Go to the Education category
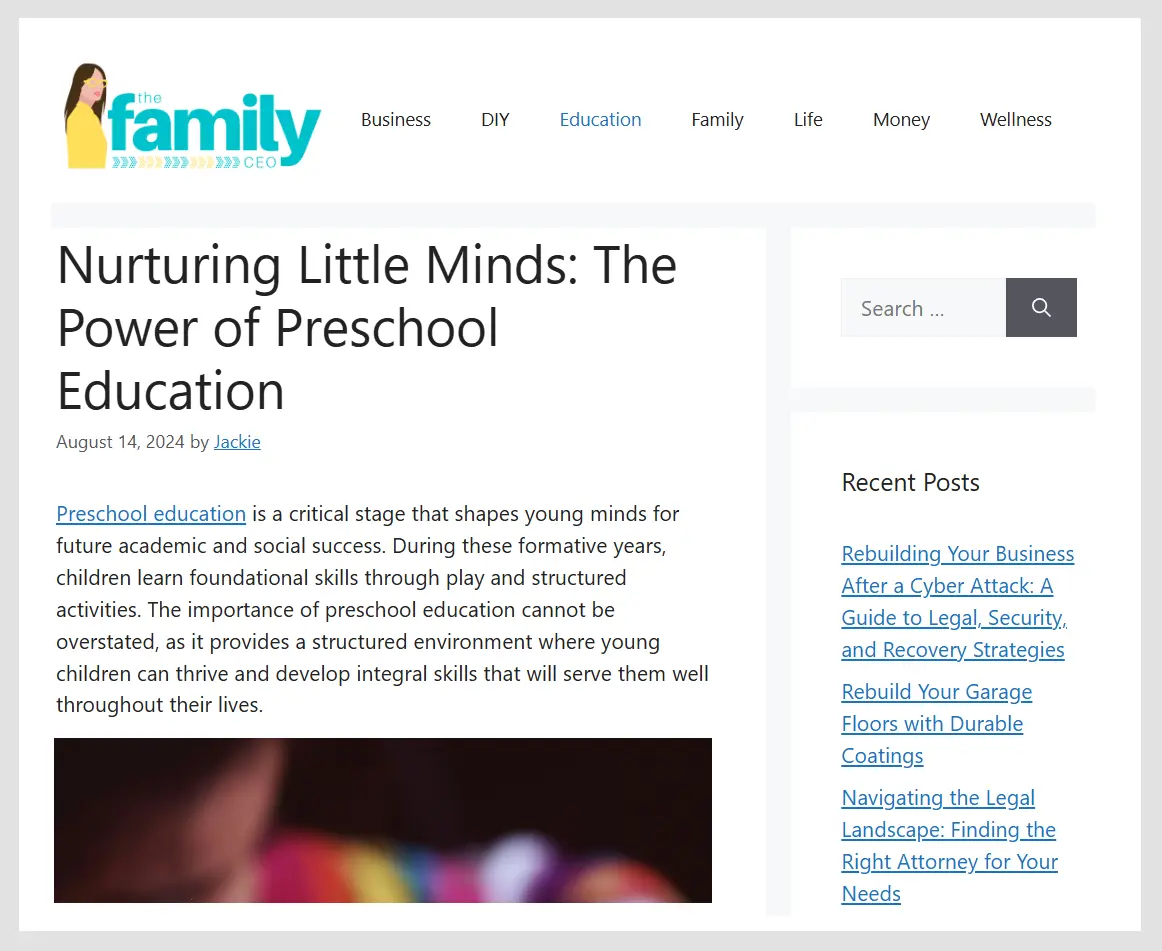Viewport: 1162px width, 951px height. tap(600, 120)
